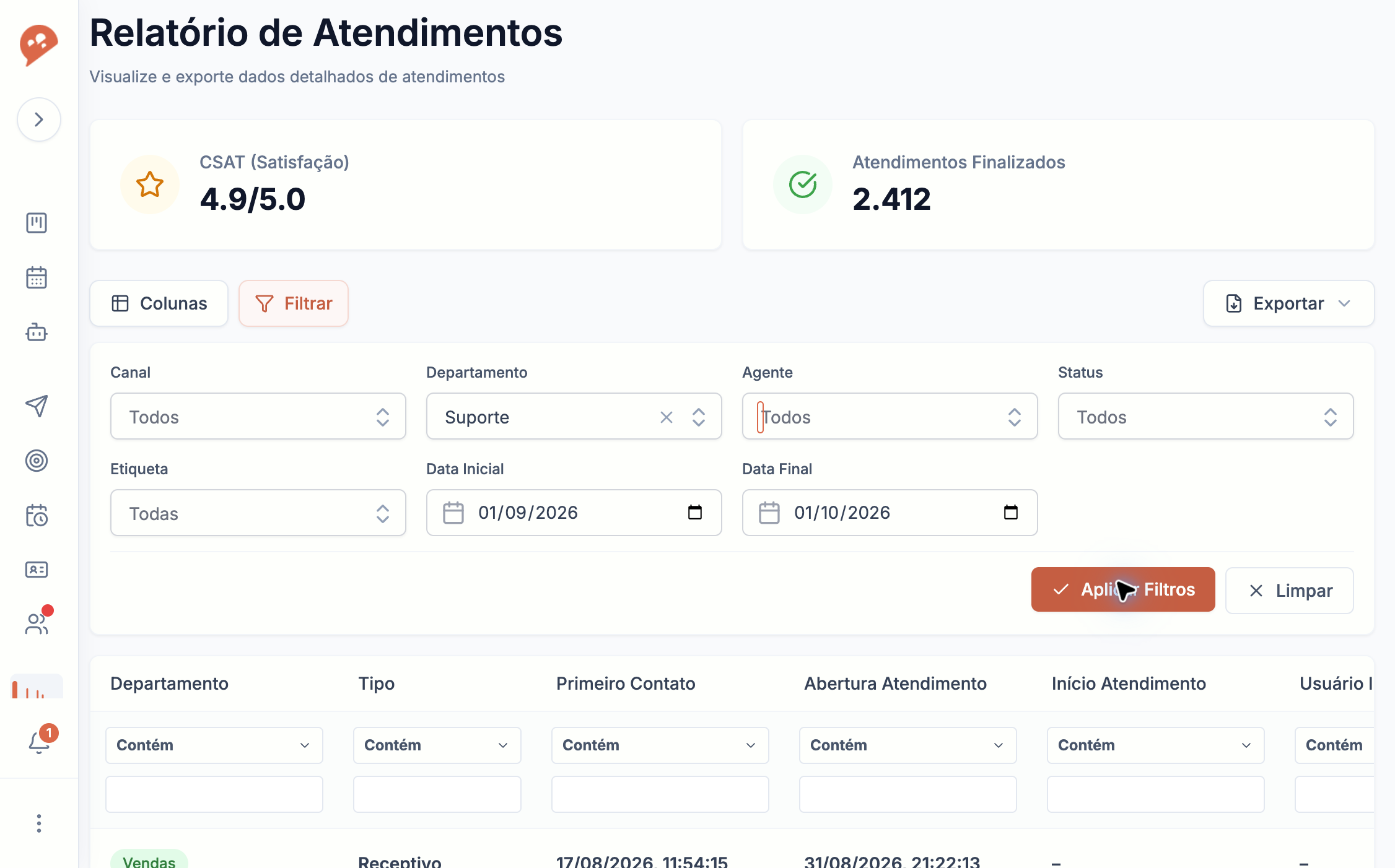The height and width of the screenshot is (868, 1395).
Task: Click the Abertura Atendimento column header
Action: point(895,684)
